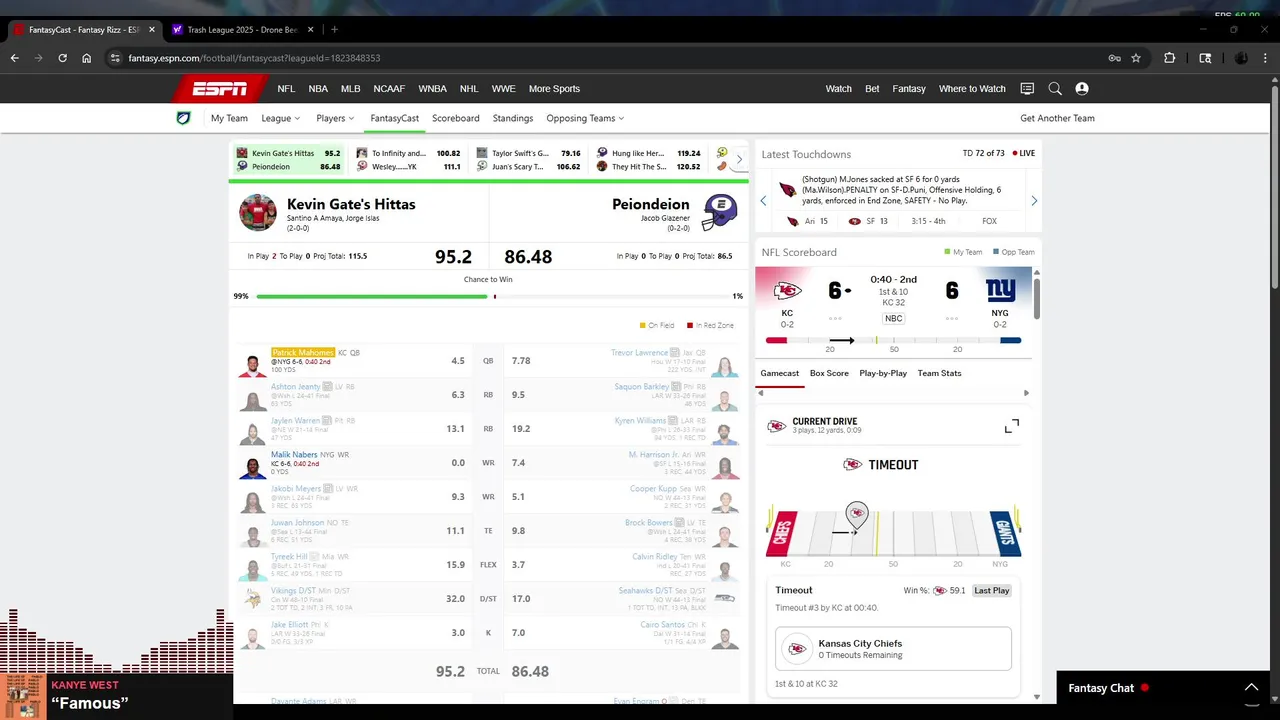Open the Scoreboard nav item
Viewport: 1280px width, 720px height.
click(x=456, y=118)
